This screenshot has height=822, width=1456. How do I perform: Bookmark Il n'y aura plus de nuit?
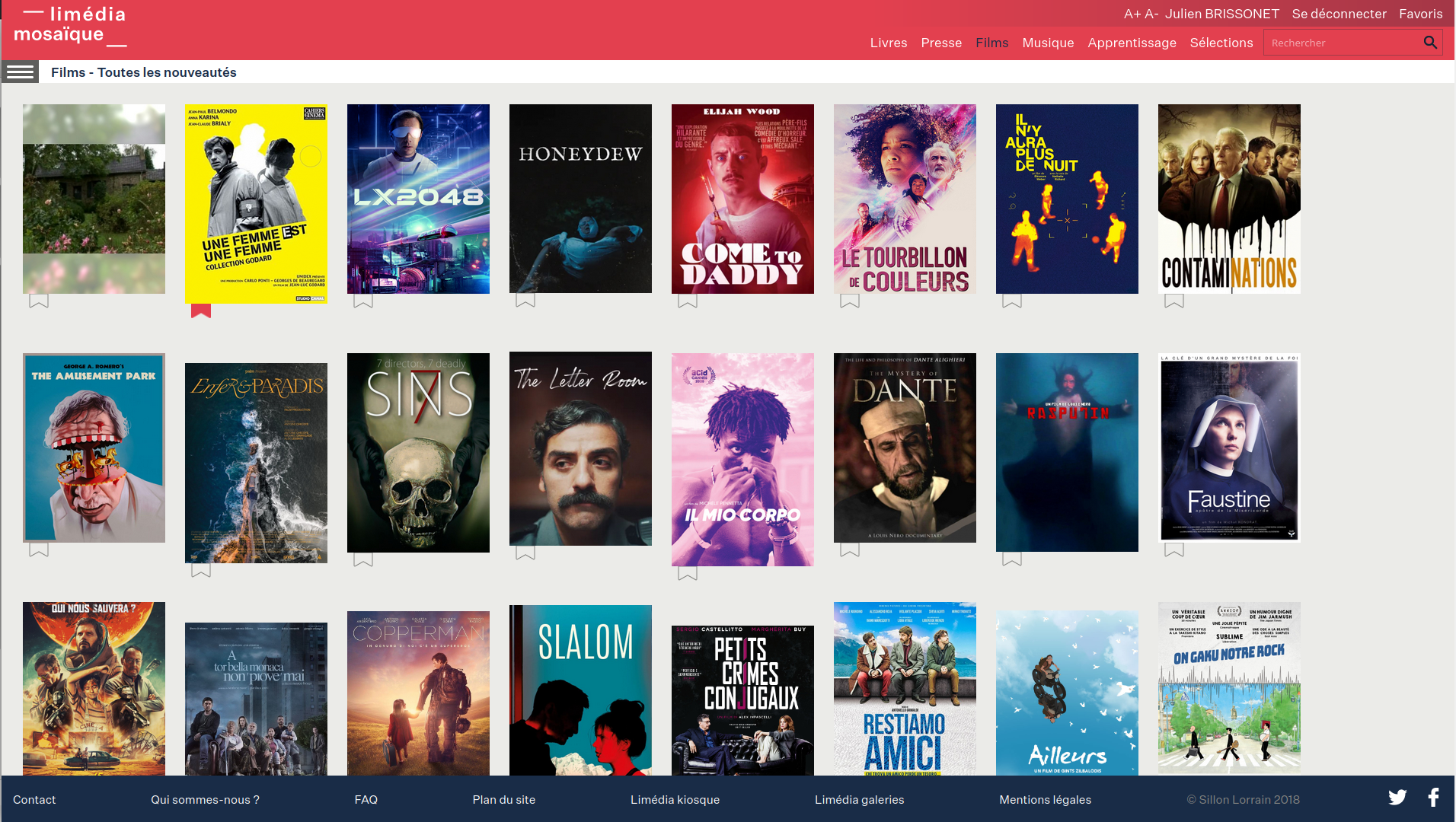pyautogui.click(x=1012, y=301)
